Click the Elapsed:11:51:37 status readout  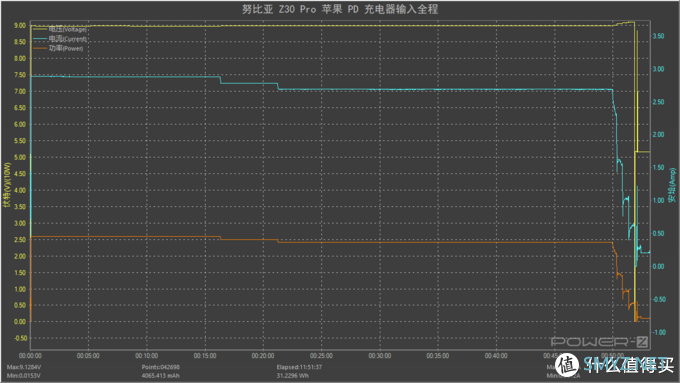299,367
